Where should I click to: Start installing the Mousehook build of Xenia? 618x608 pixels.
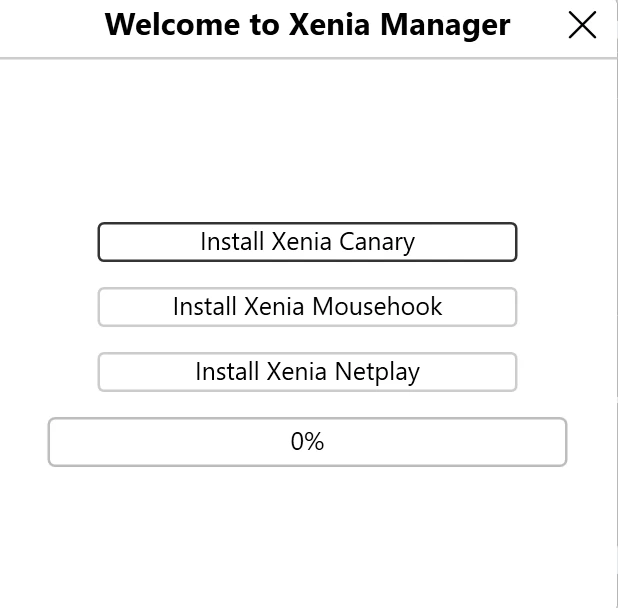click(307, 307)
